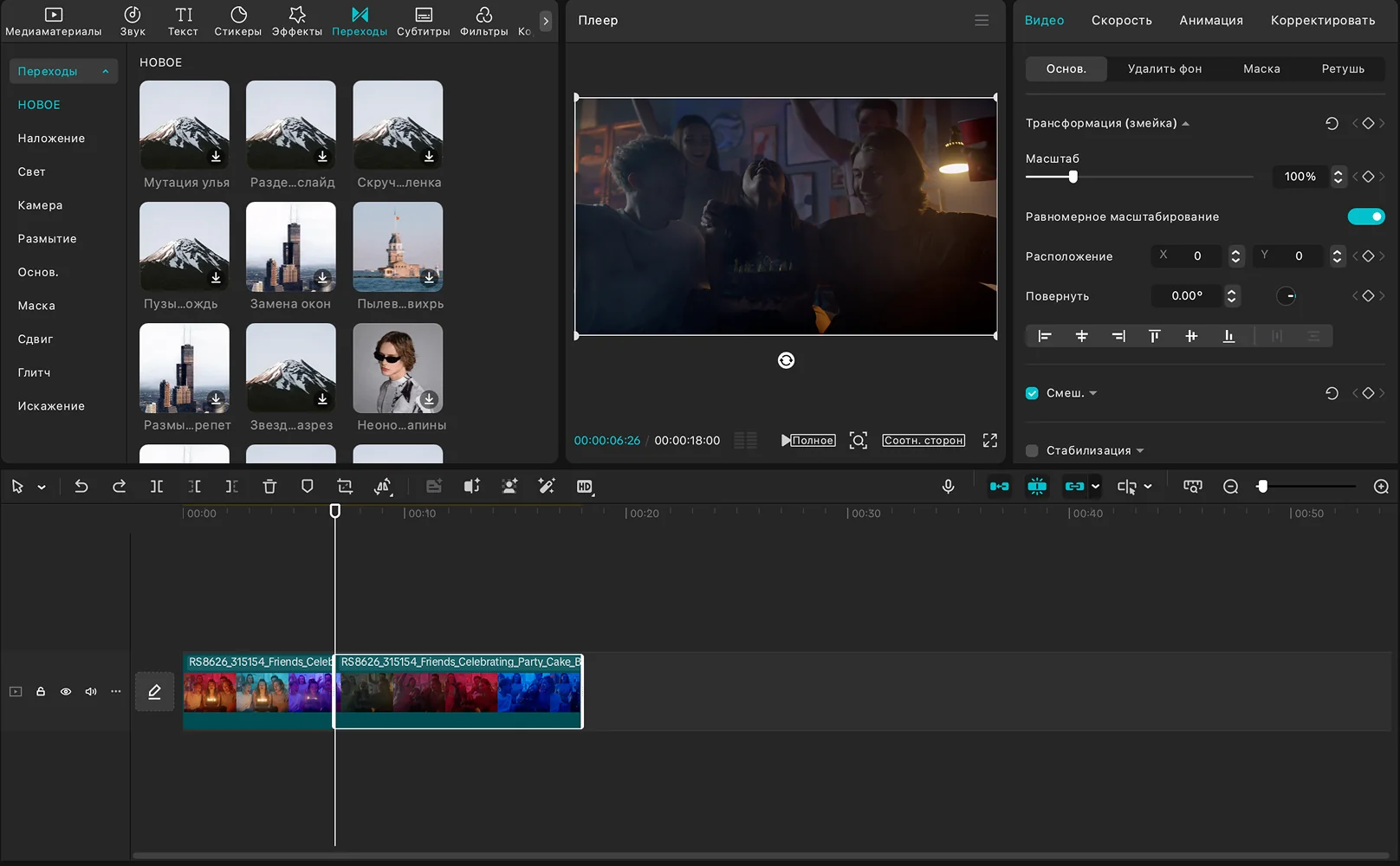
Task: Open the fullscreen preview icon in player
Action: [x=989, y=441]
